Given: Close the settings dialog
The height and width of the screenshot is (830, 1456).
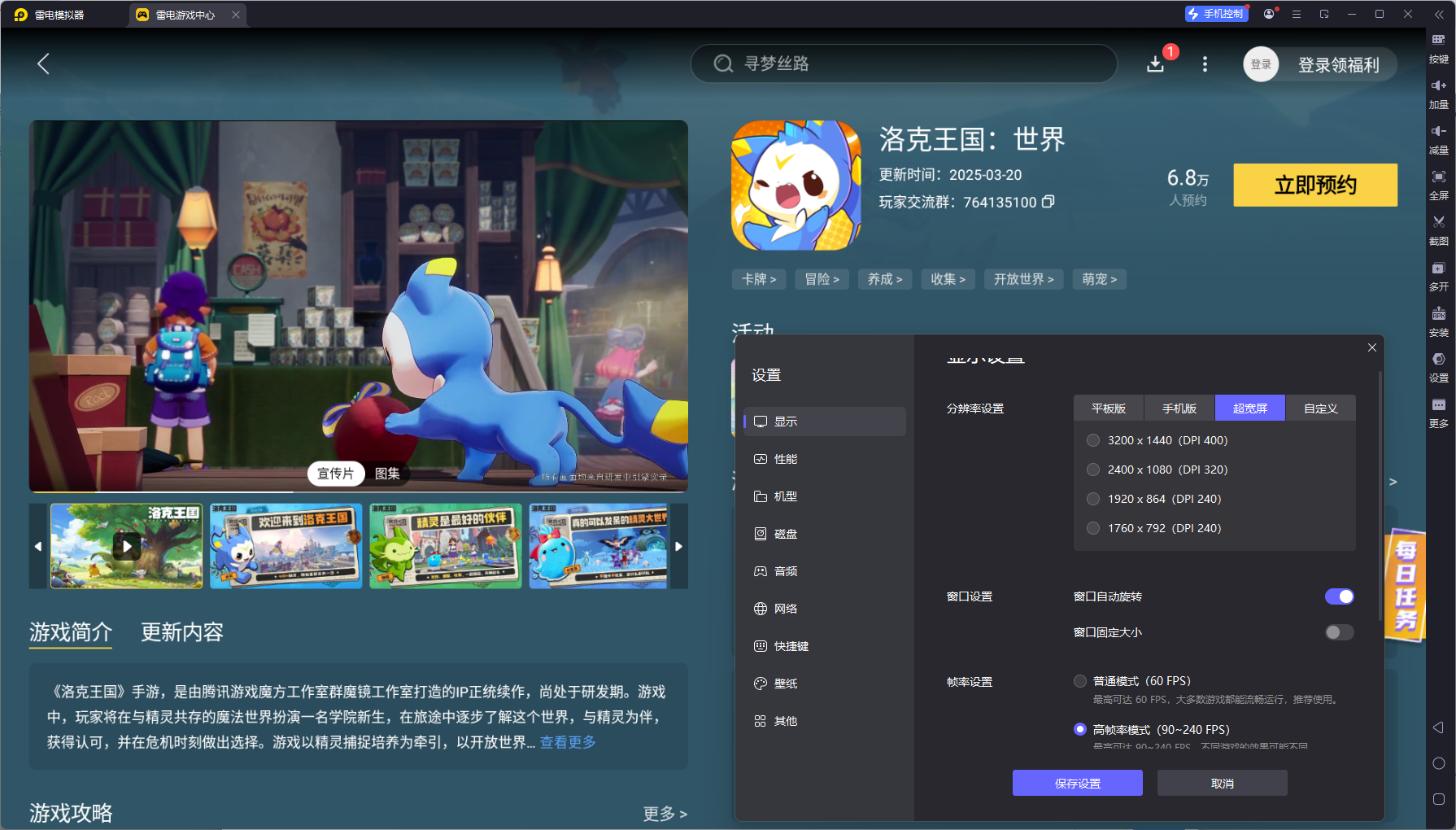Looking at the screenshot, I should [x=1372, y=347].
